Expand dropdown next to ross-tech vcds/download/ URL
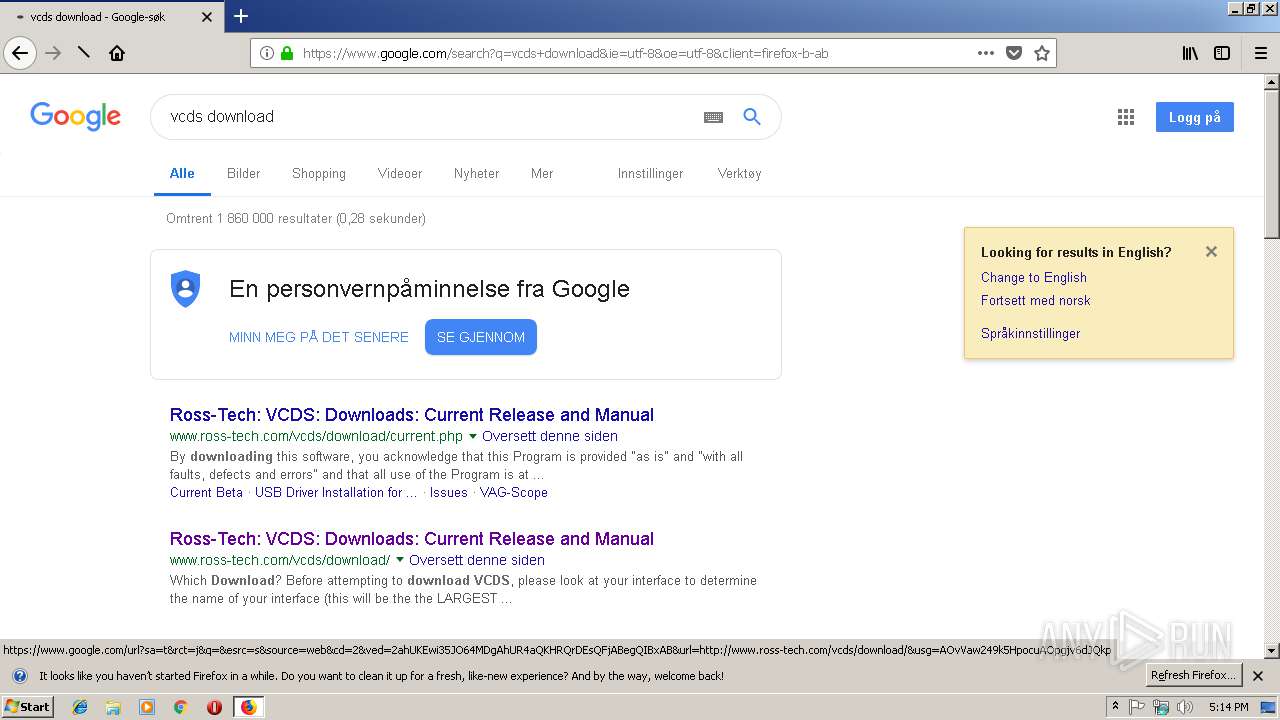This screenshot has width=1280, height=720. (x=400, y=560)
